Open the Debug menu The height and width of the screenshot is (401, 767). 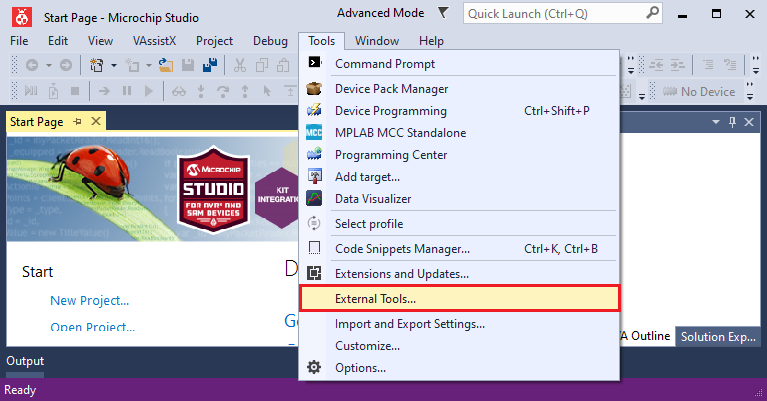pyautogui.click(x=270, y=41)
